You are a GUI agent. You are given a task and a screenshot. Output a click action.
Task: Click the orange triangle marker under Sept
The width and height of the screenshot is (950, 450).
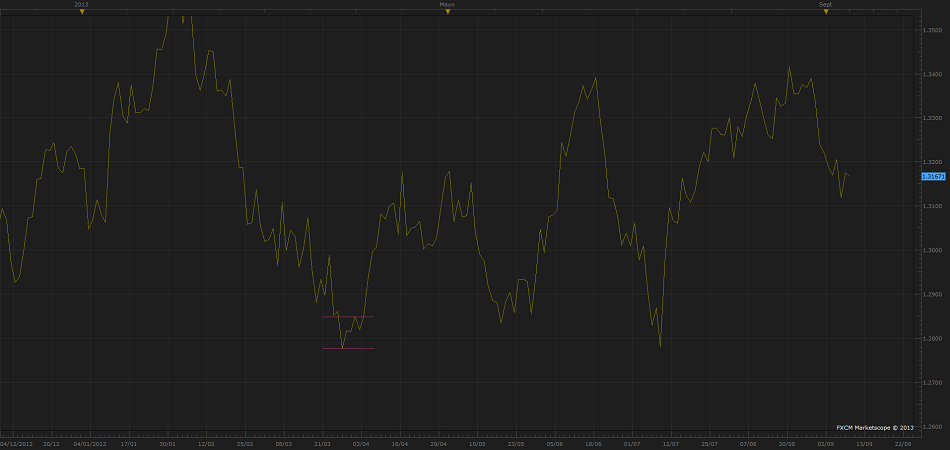click(825, 12)
